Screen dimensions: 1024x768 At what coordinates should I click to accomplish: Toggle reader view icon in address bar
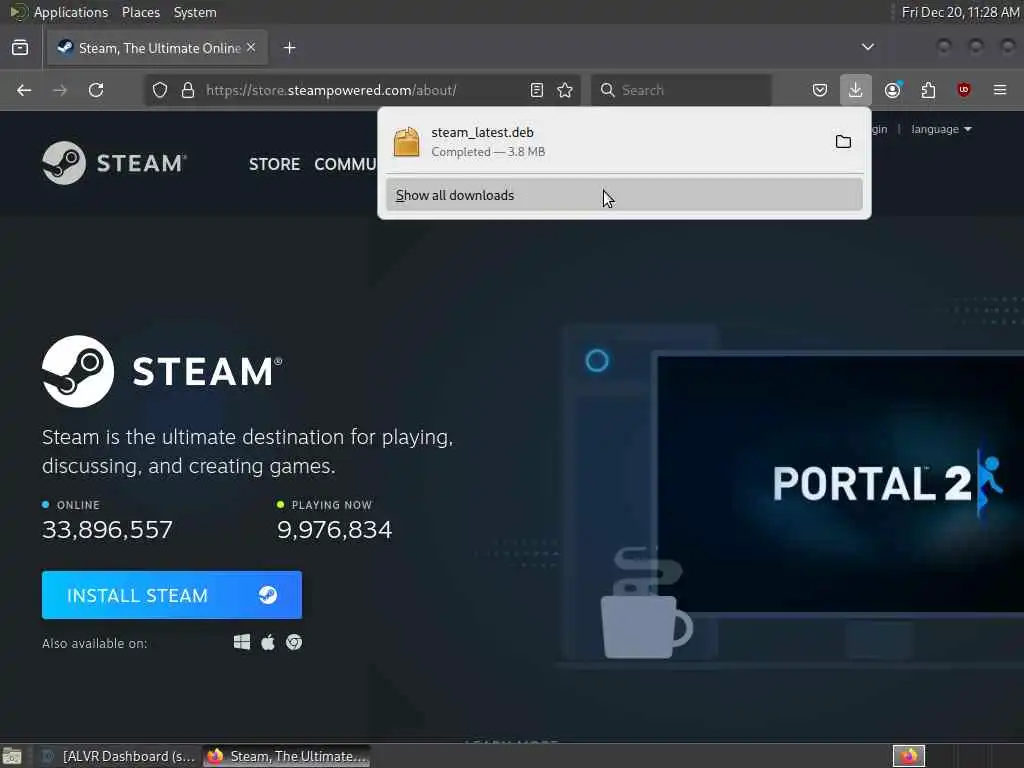(x=537, y=90)
